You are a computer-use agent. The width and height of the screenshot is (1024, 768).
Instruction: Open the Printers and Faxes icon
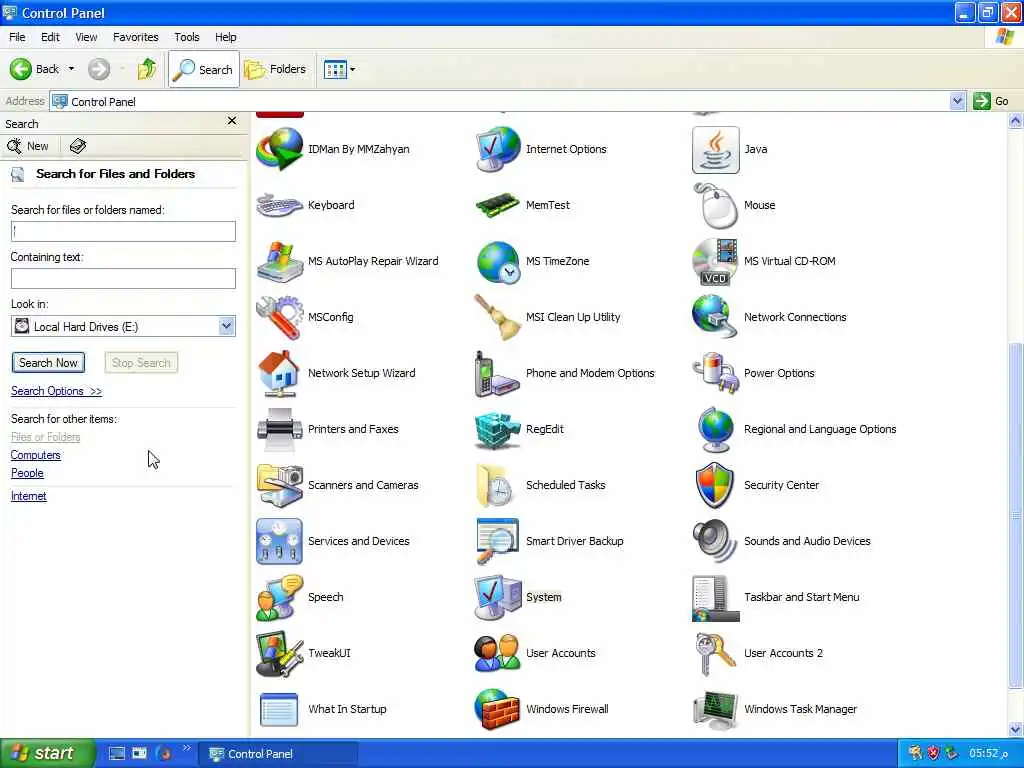pyautogui.click(x=280, y=429)
